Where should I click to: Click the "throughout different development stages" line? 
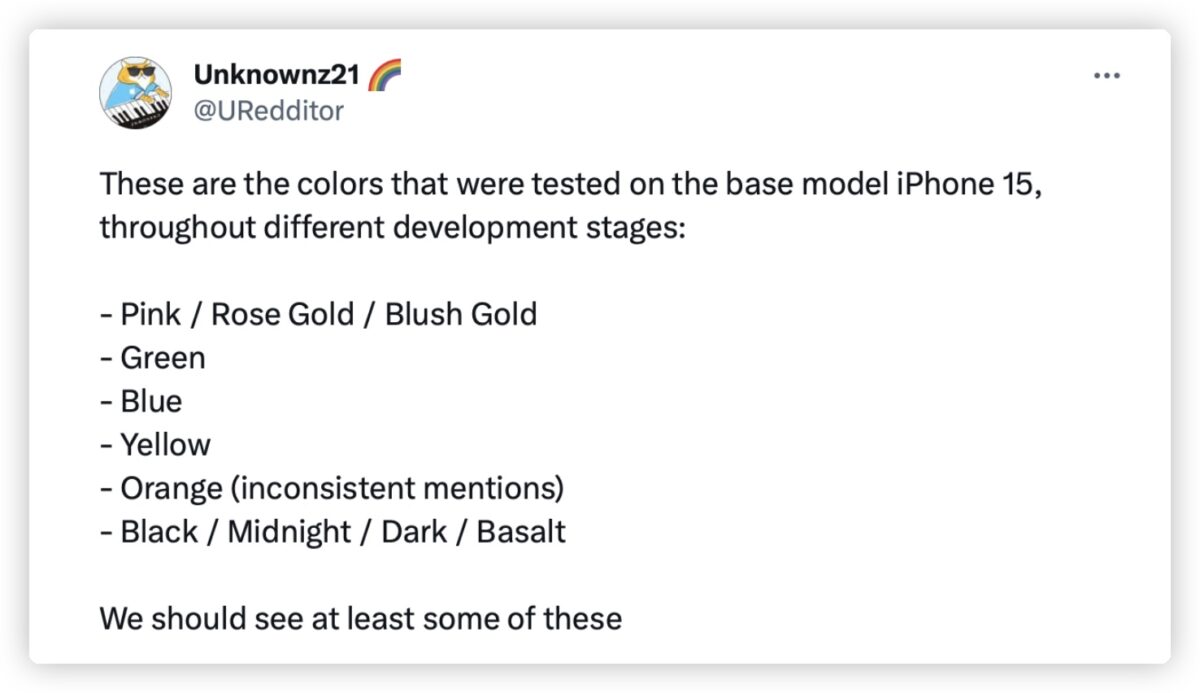coord(393,227)
